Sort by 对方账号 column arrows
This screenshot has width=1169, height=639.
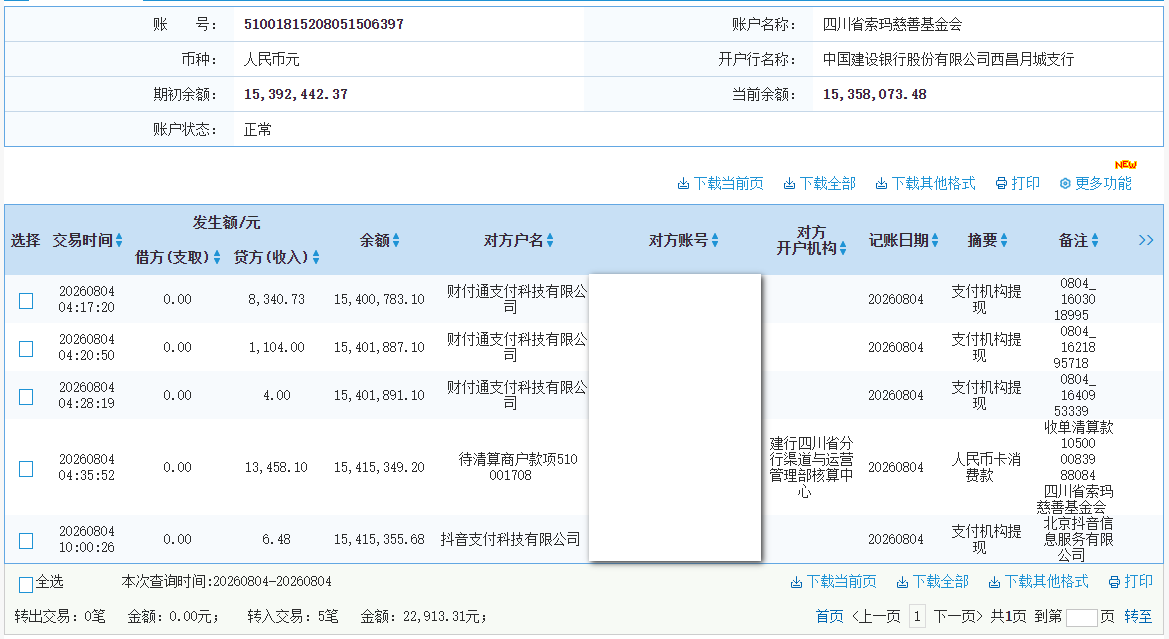coord(715,240)
